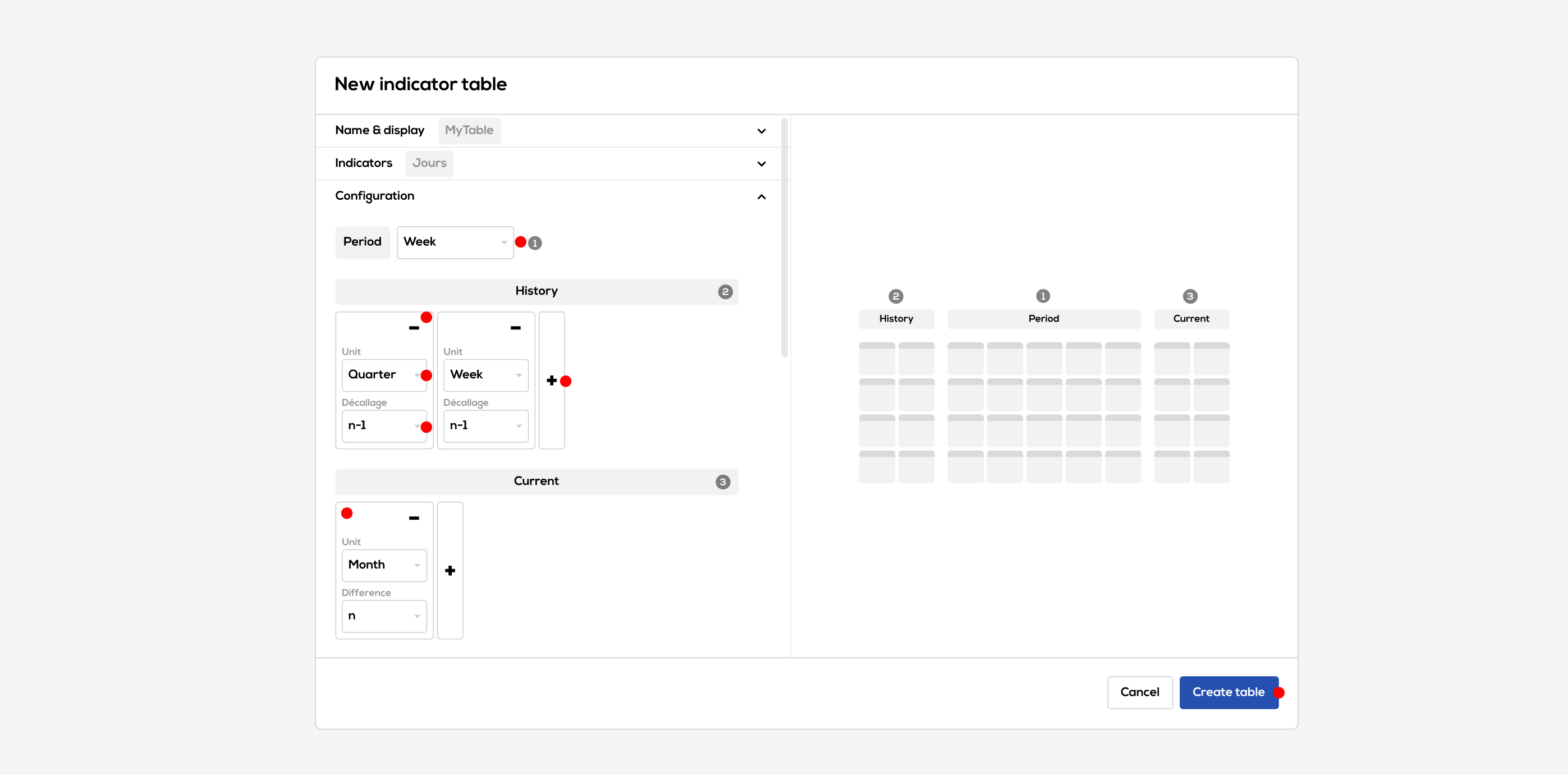Expand the Indicators section
This screenshot has width=1568, height=775.
761,164
